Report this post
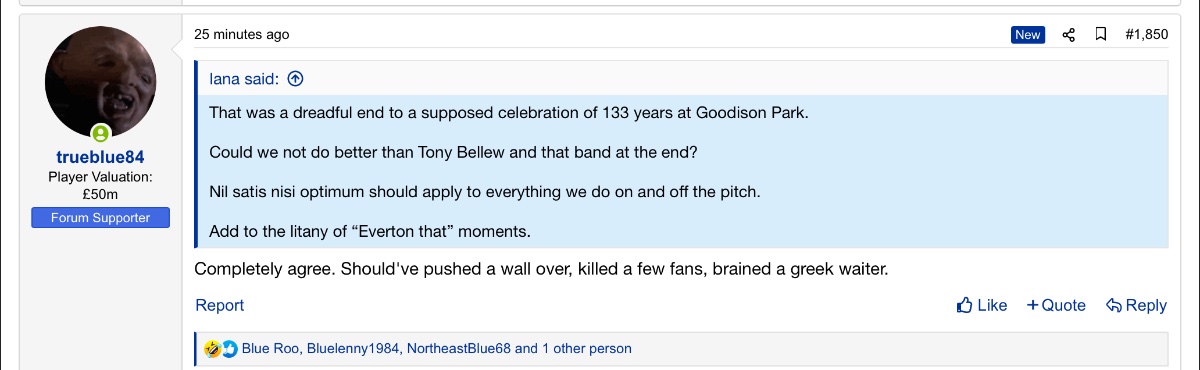1200x370 pixels. coord(220,305)
